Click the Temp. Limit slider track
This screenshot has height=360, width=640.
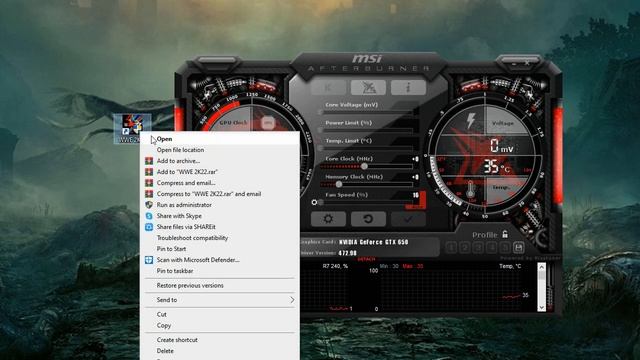[366, 148]
